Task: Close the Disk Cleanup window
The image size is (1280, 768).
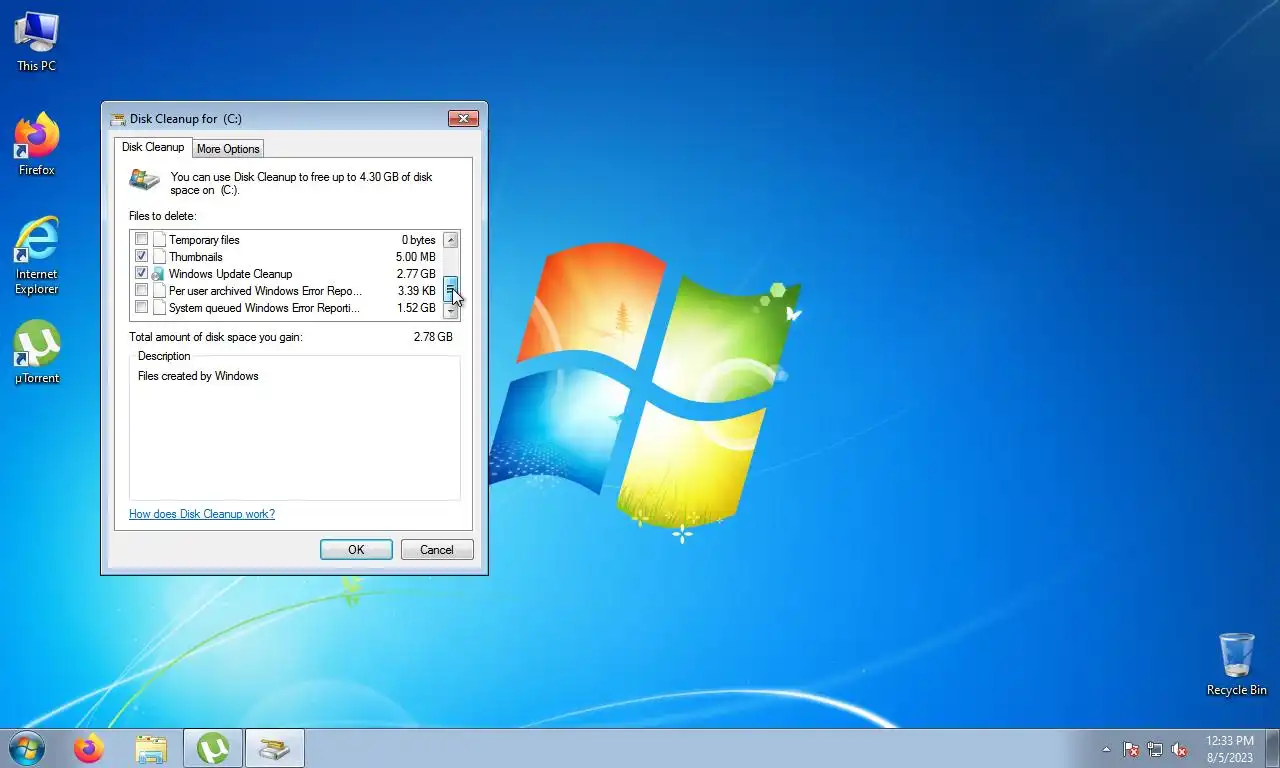Action: pyautogui.click(x=463, y=118)
